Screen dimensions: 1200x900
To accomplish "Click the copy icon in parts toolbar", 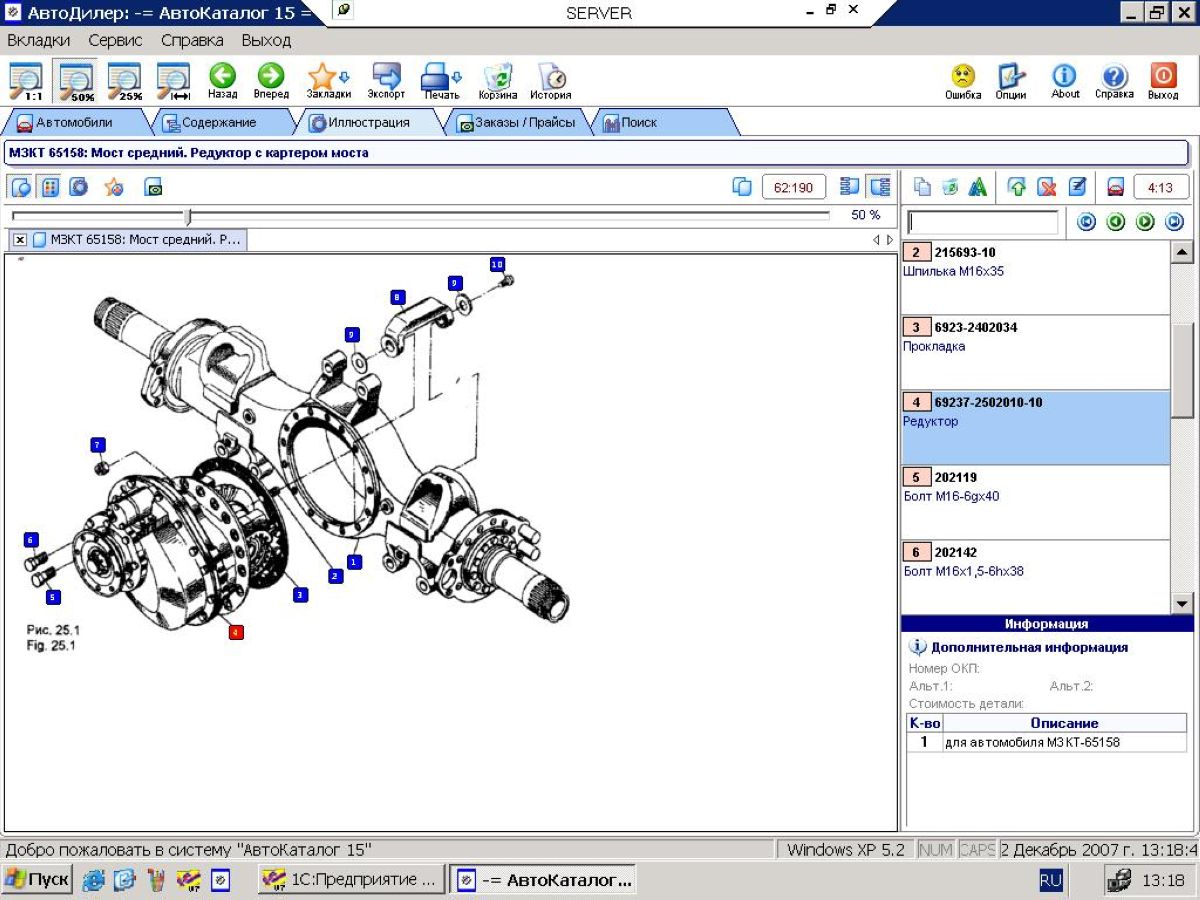I will [x=922, y=187].
